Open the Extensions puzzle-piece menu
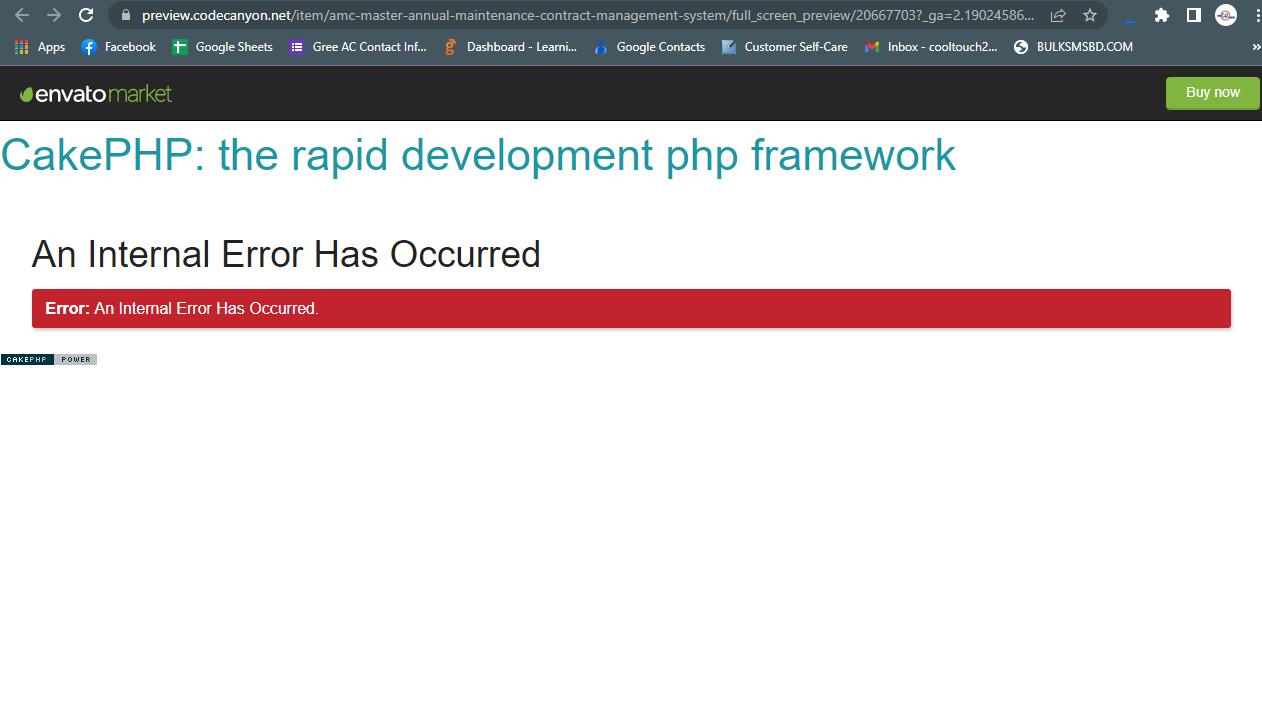 click(x=1161, y=15)
